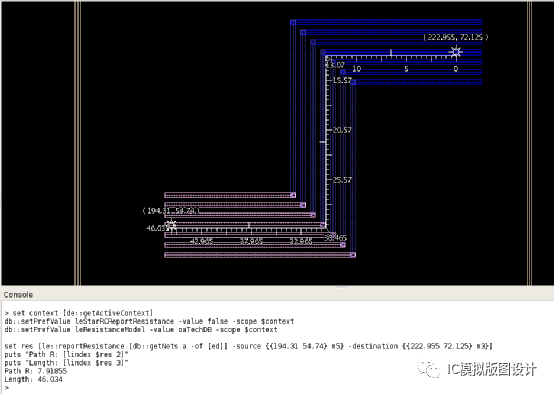
Task: Click the ruler tick label 20.57
Action: 342,130
